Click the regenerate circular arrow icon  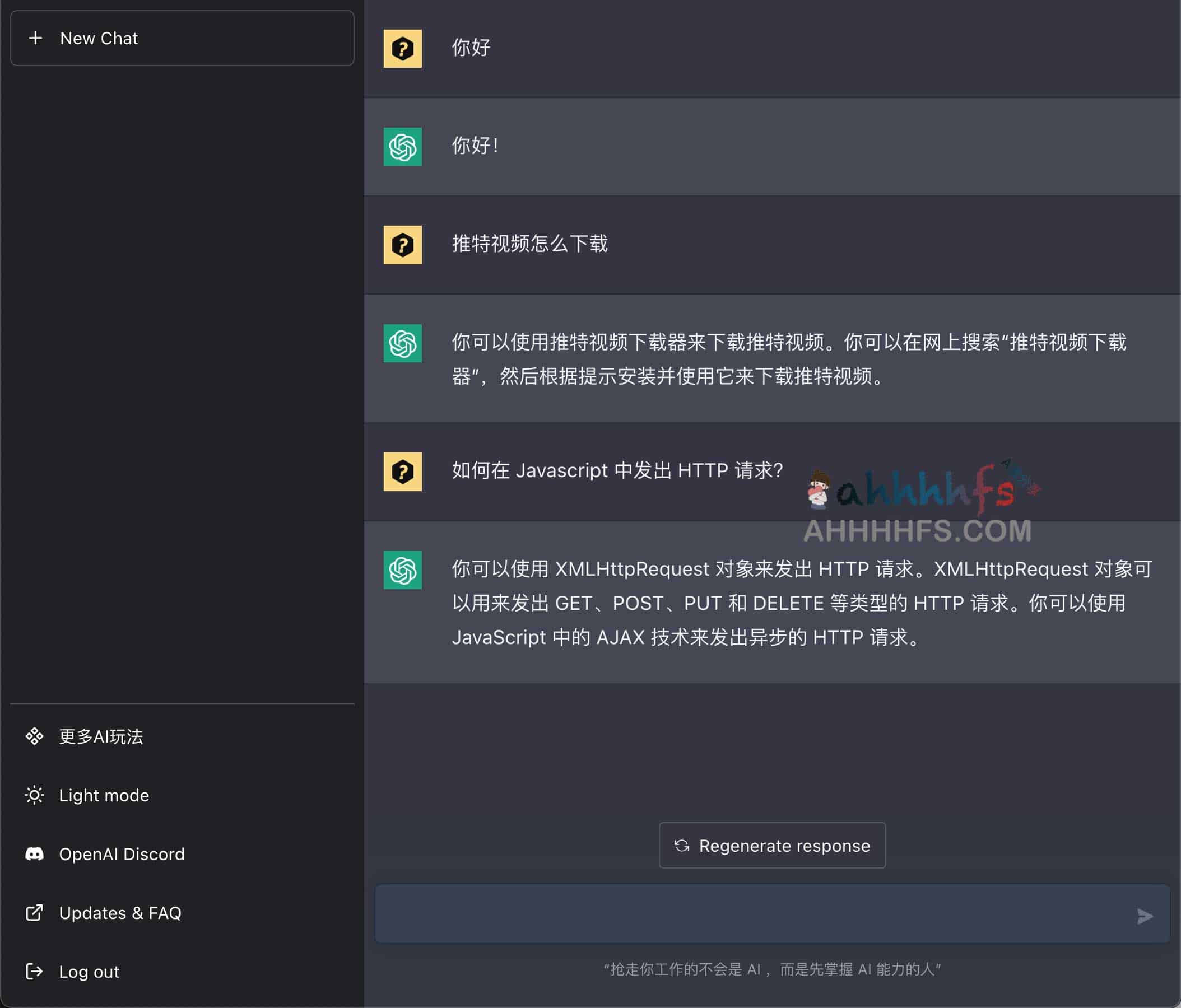pyautogui.click(x=682, y=846)
